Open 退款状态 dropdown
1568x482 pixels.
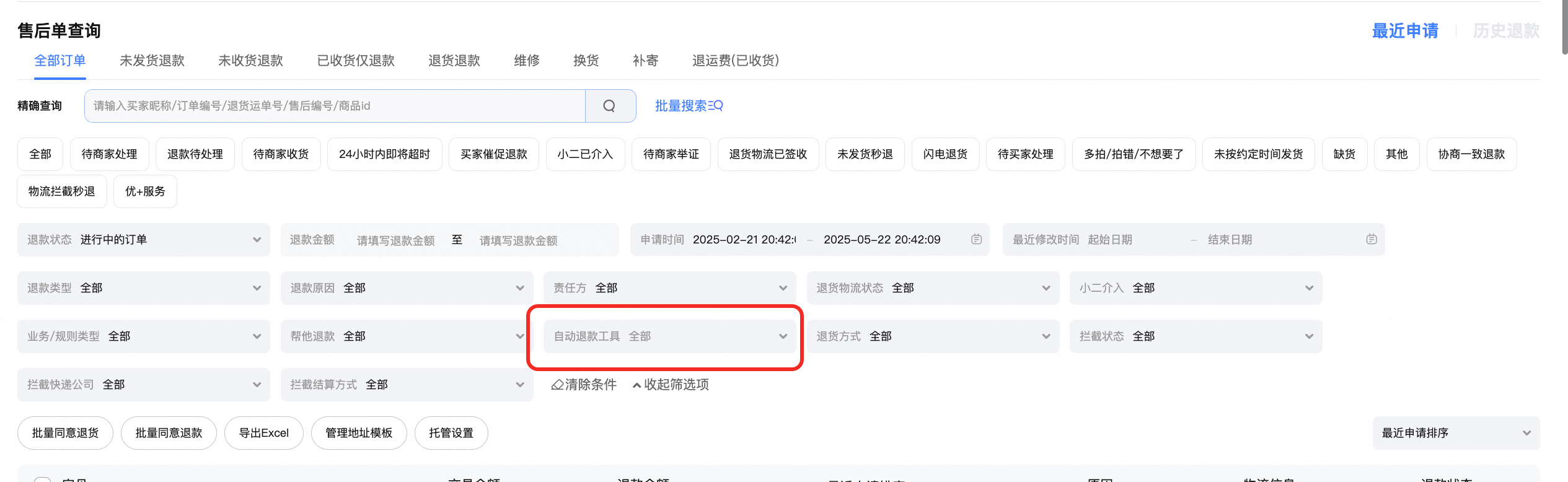(x=144, y=240)
